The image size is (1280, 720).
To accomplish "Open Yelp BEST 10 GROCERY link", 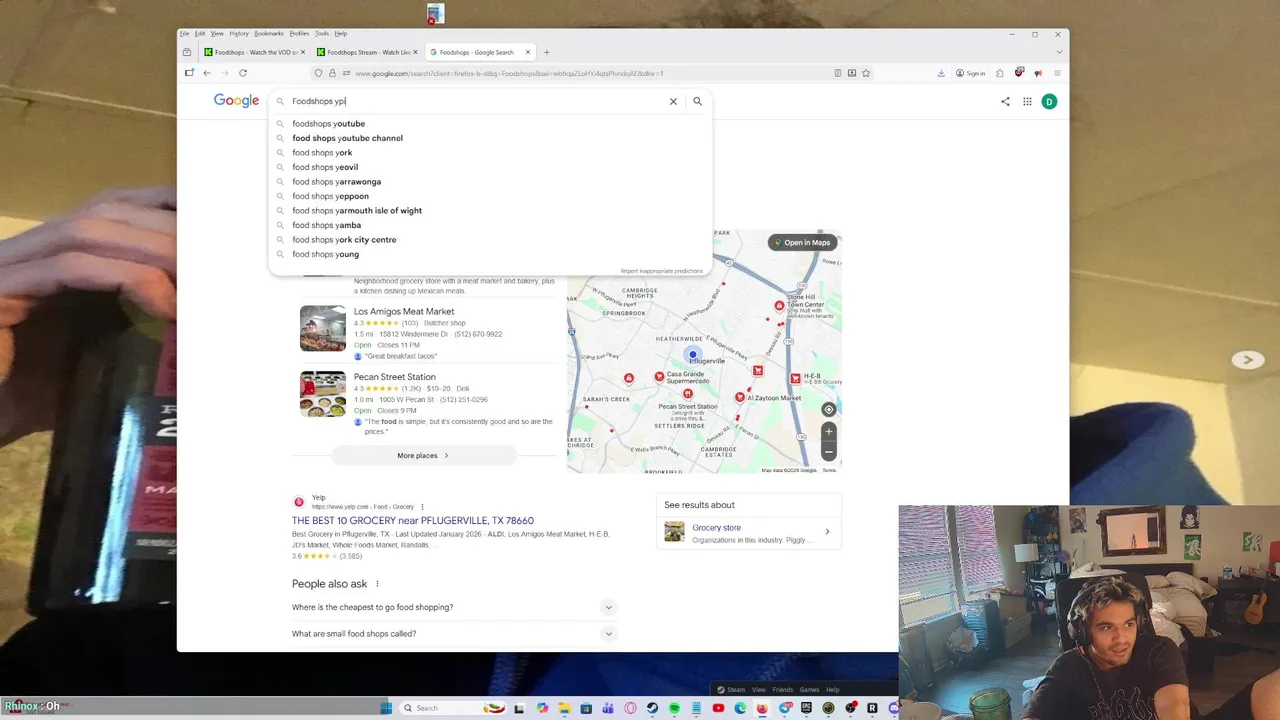I will click(x=413, y=520).
